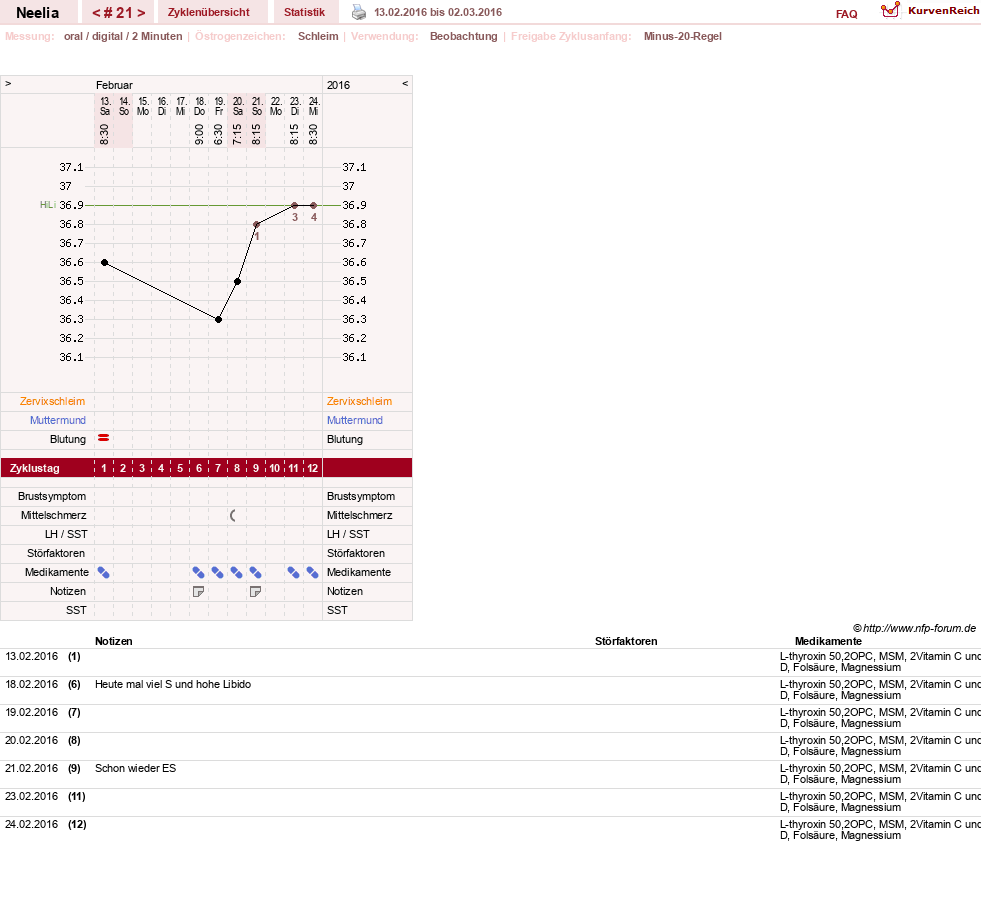The width and height of the screenshot is (981, 898).
Task: Click the 18.02.2016 date in notes table
Action: 31,685
